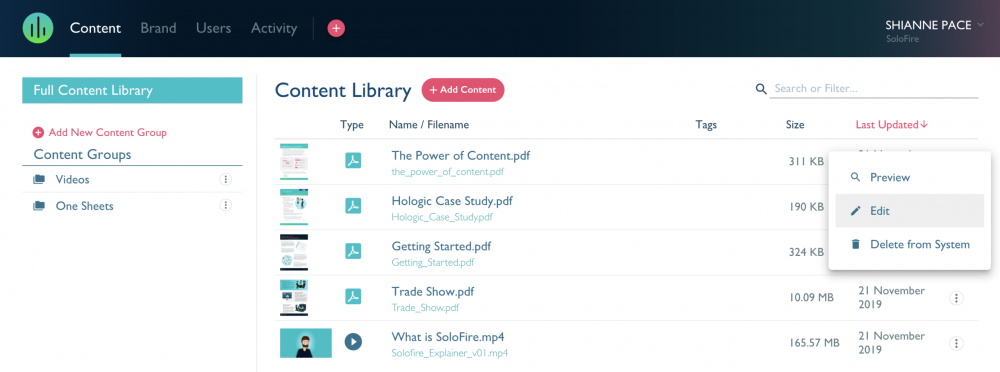Open options menu for Videos group

[225, 179]
